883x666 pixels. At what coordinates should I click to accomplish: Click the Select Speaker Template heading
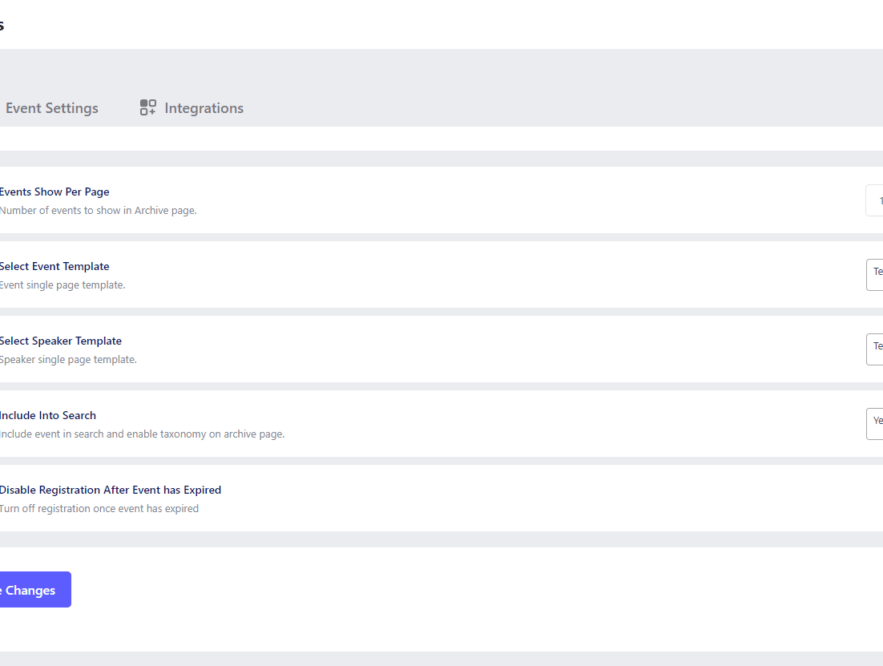[61, 340]
